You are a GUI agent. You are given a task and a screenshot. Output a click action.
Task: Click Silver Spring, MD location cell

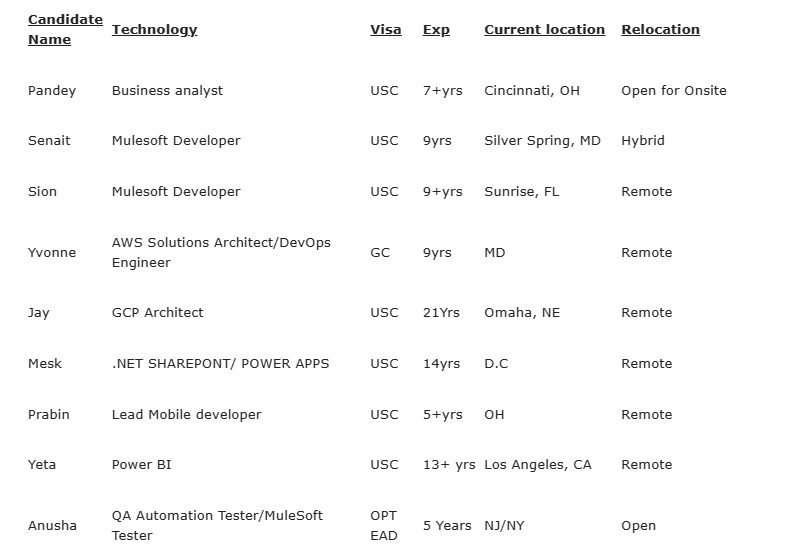click(x=542, y=141)
